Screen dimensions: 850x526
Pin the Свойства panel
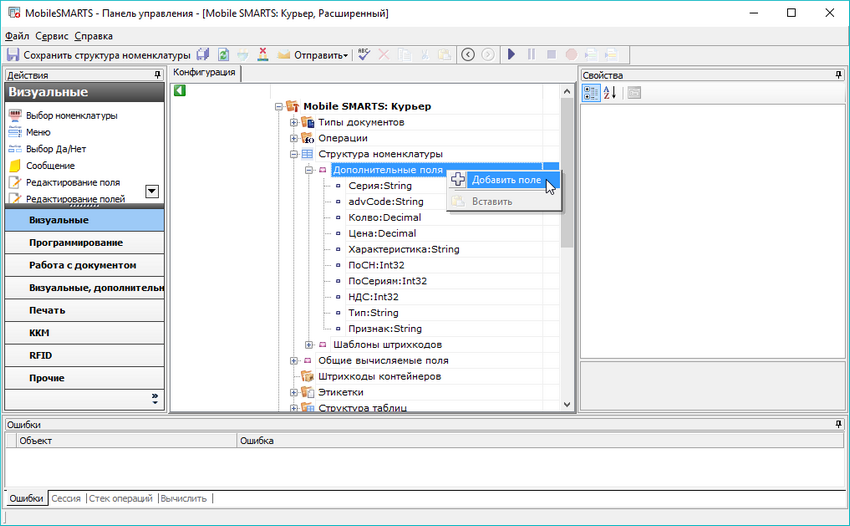point(838,75)
